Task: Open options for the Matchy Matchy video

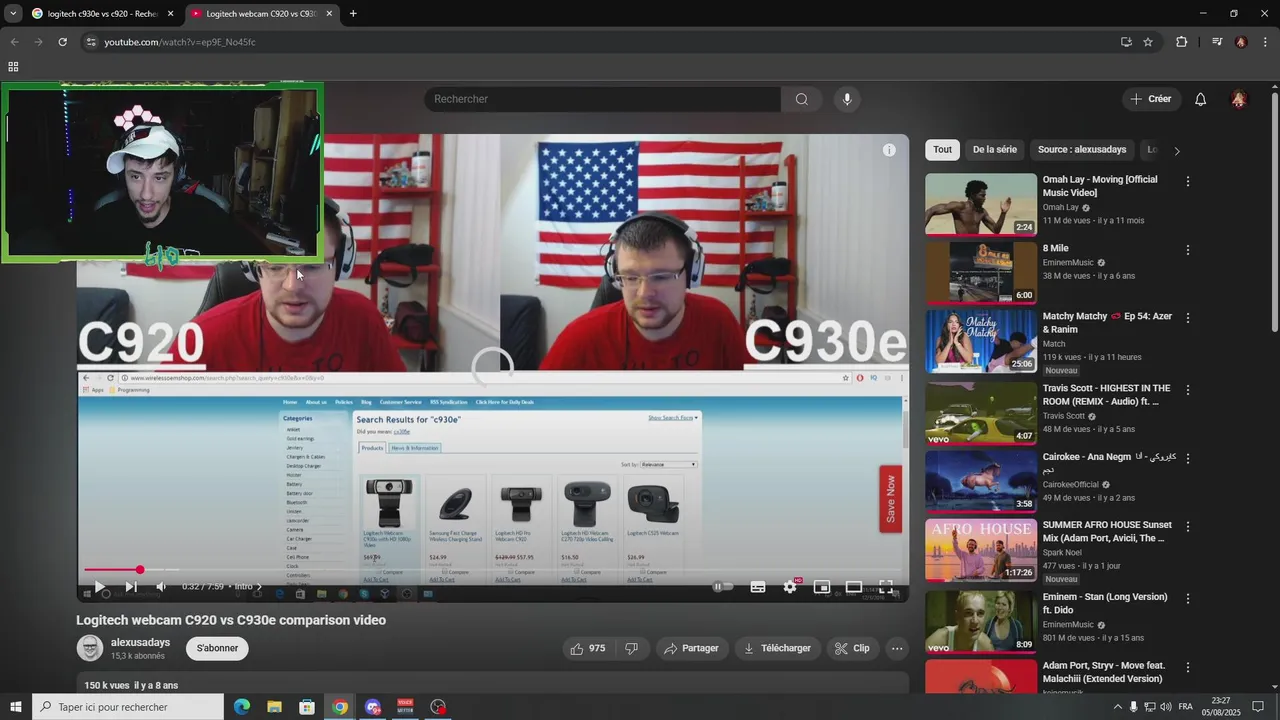Action: [1188, 318]
